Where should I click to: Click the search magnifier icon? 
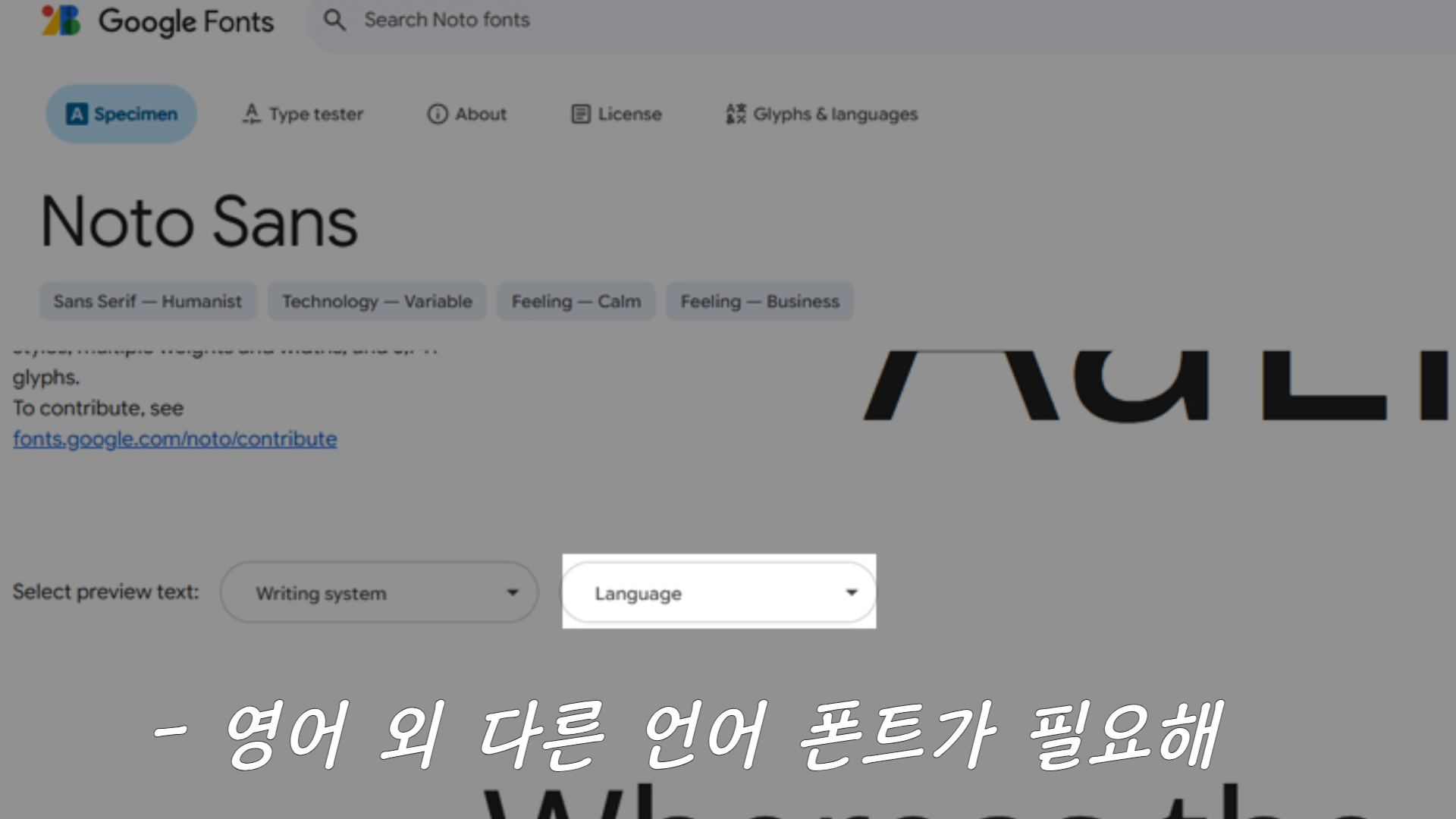click(x=334, y=20)
